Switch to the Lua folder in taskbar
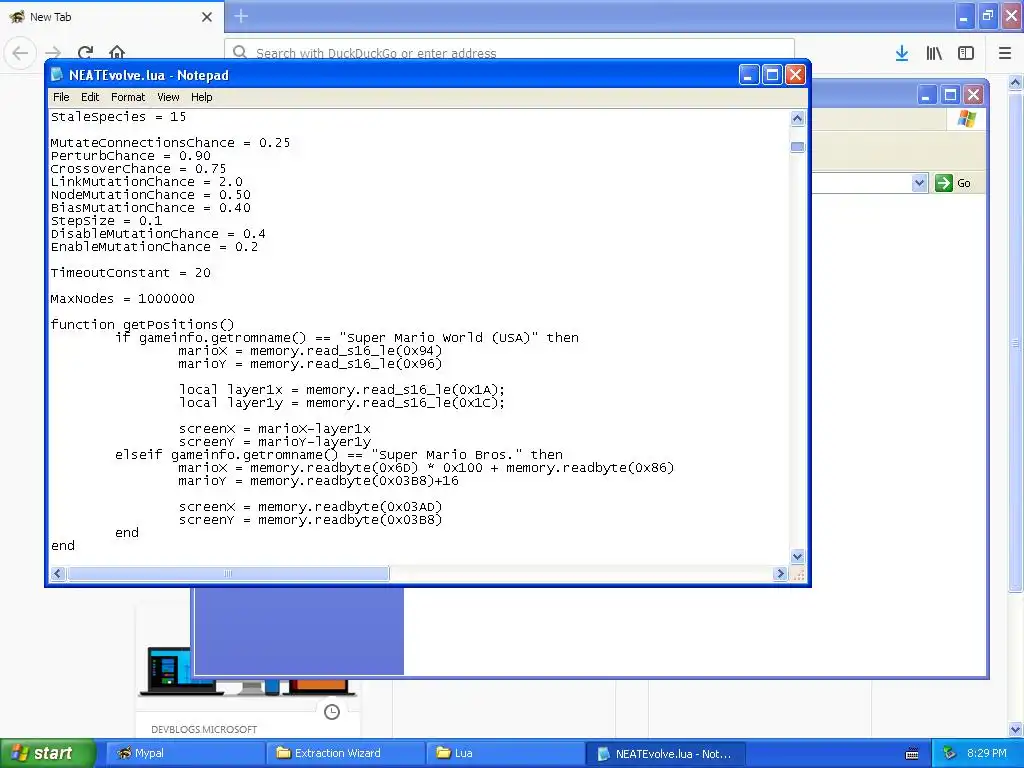The image size is (1024, 768). coord(505,753)
